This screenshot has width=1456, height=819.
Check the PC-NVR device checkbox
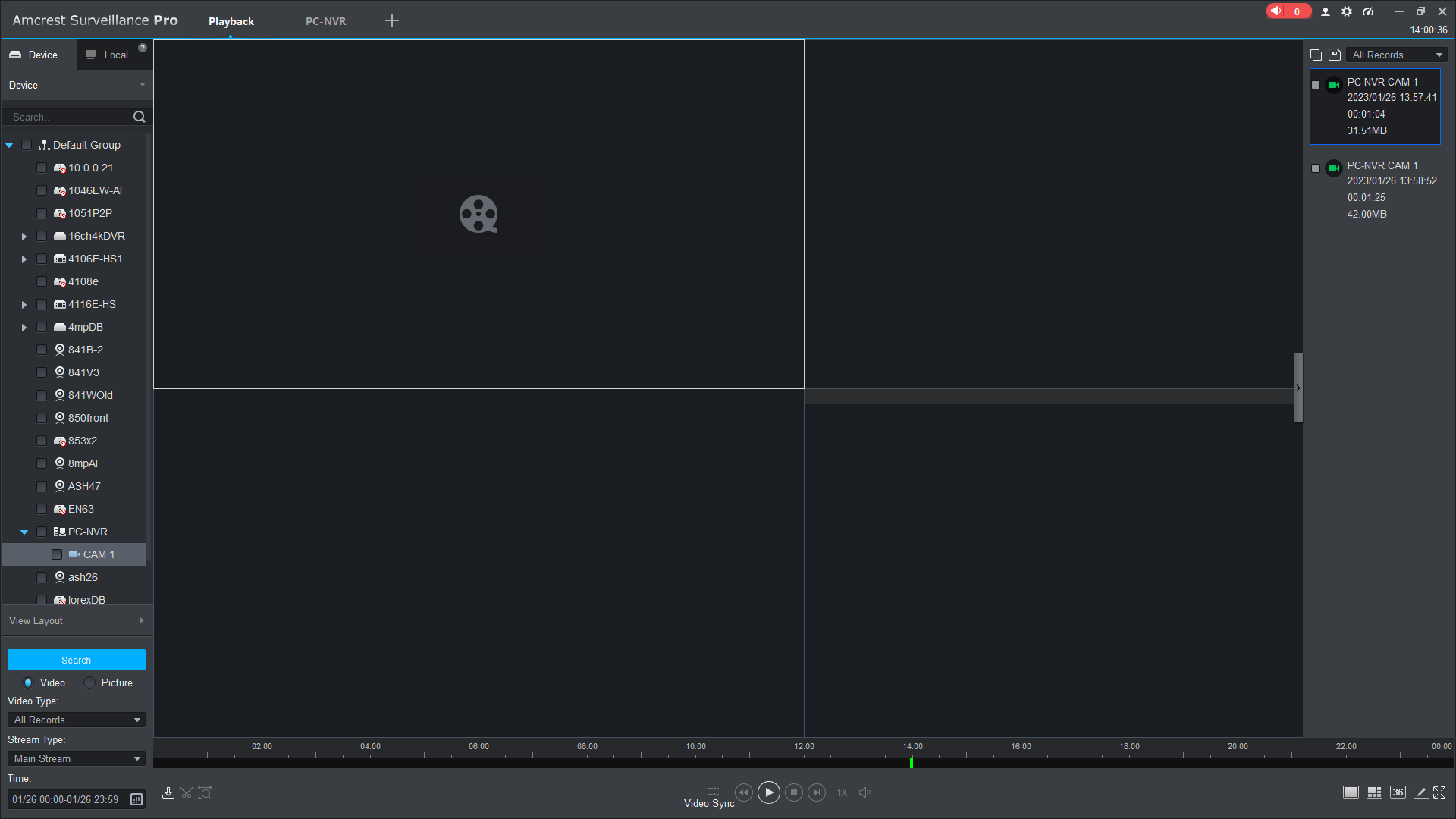42,532
